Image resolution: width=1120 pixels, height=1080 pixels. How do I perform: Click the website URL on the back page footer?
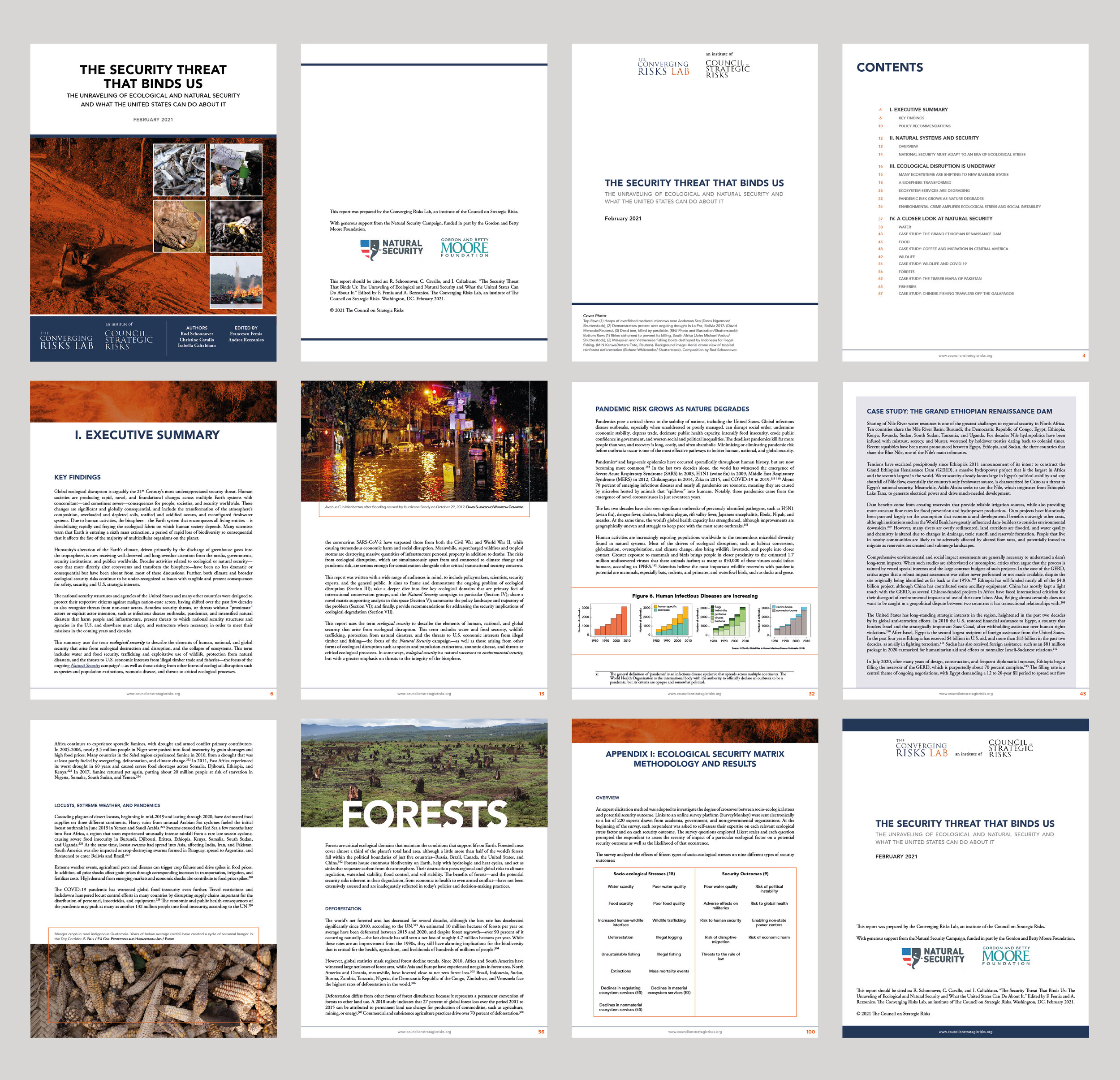965,1032
